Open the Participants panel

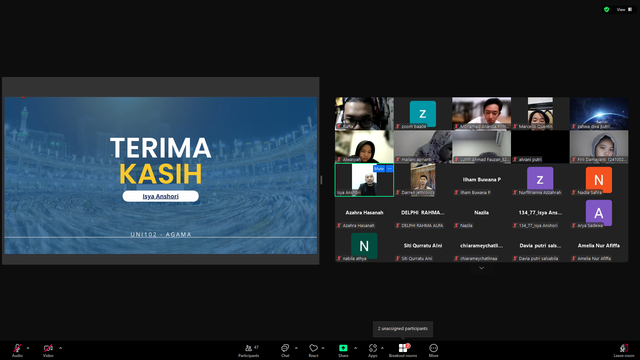(249, 350)
